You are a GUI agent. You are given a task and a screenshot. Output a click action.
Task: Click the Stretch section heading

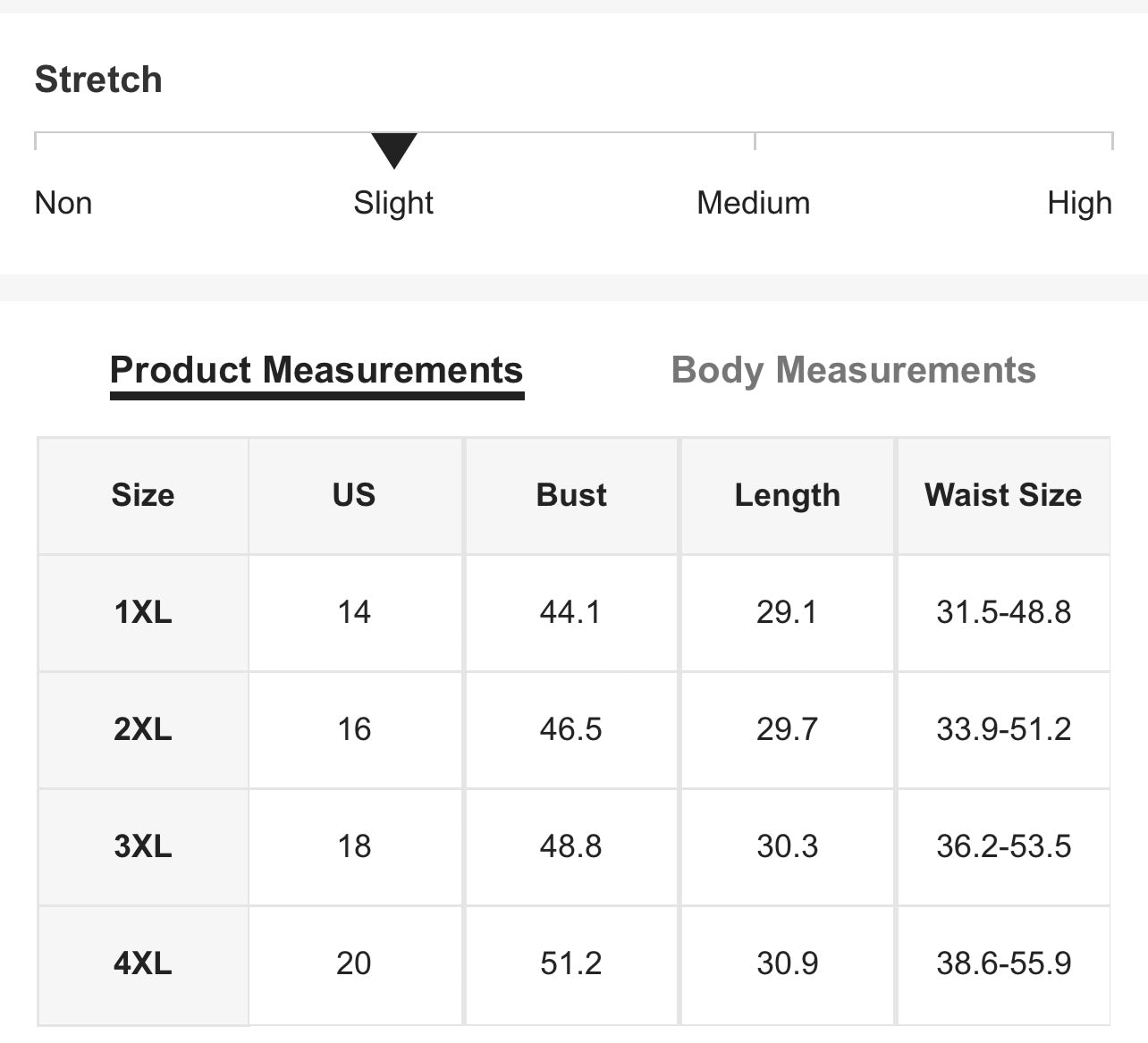(98, 80)
